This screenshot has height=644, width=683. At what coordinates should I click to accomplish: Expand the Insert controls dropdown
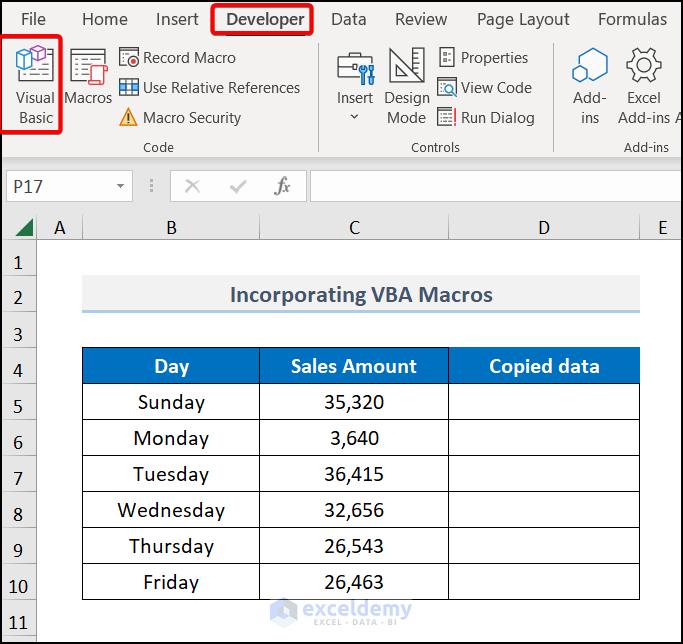354,117
